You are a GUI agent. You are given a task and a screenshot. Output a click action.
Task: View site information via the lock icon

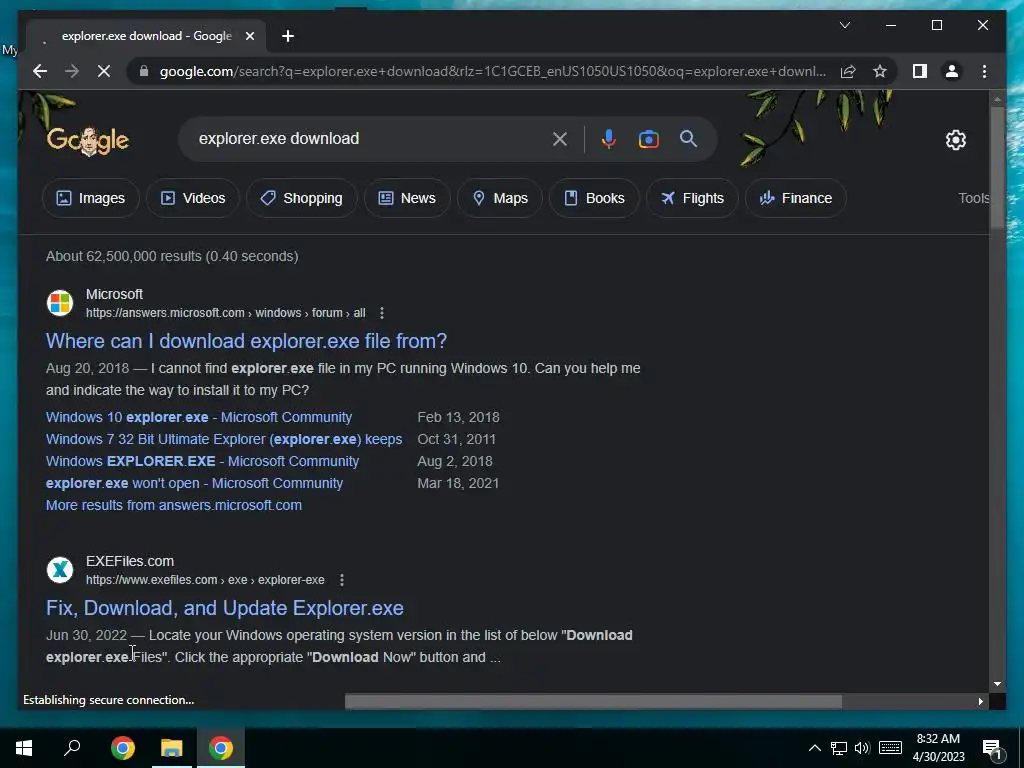(x=144, y=71)
